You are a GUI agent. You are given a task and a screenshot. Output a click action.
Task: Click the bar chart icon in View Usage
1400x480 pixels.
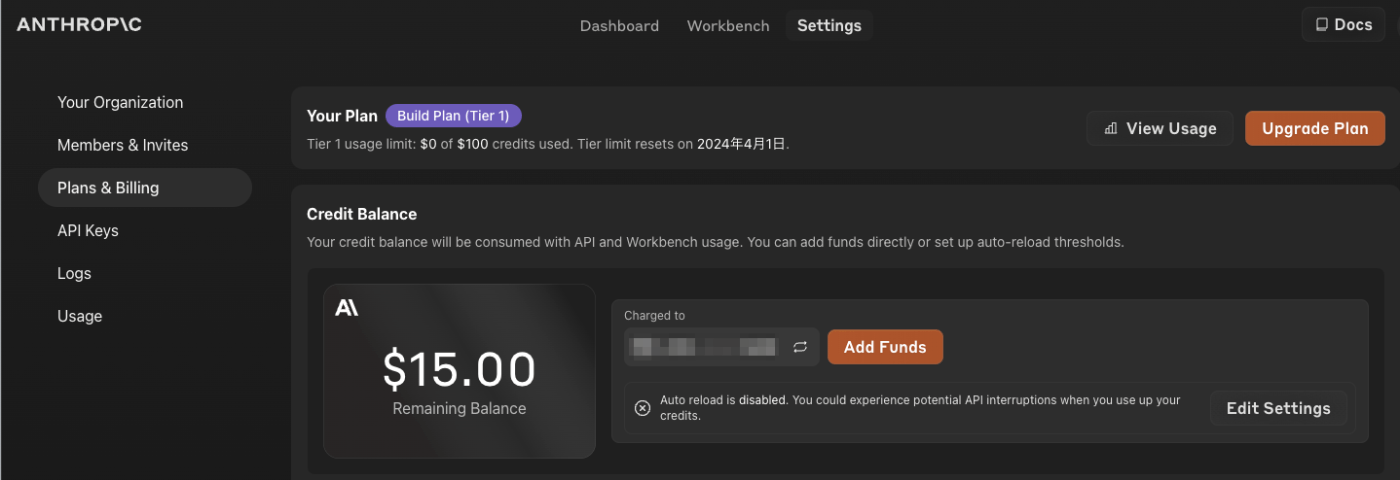[1110, 128]
